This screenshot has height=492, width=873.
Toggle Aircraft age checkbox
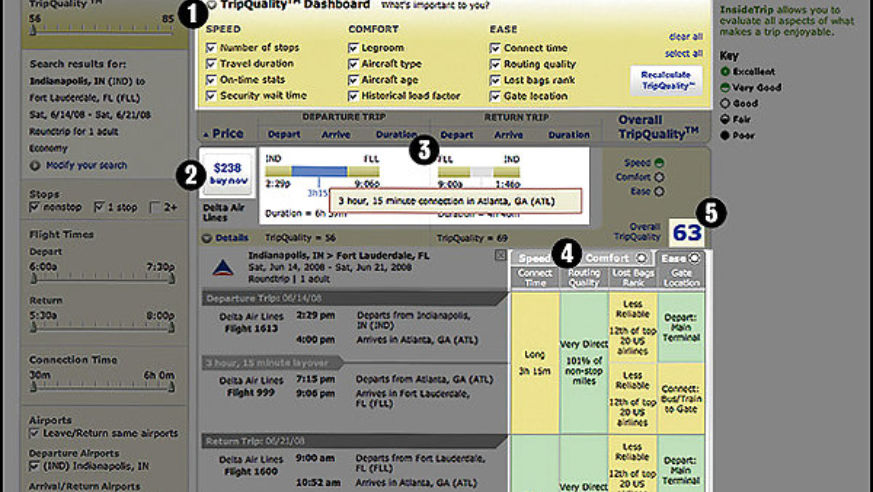353,80
